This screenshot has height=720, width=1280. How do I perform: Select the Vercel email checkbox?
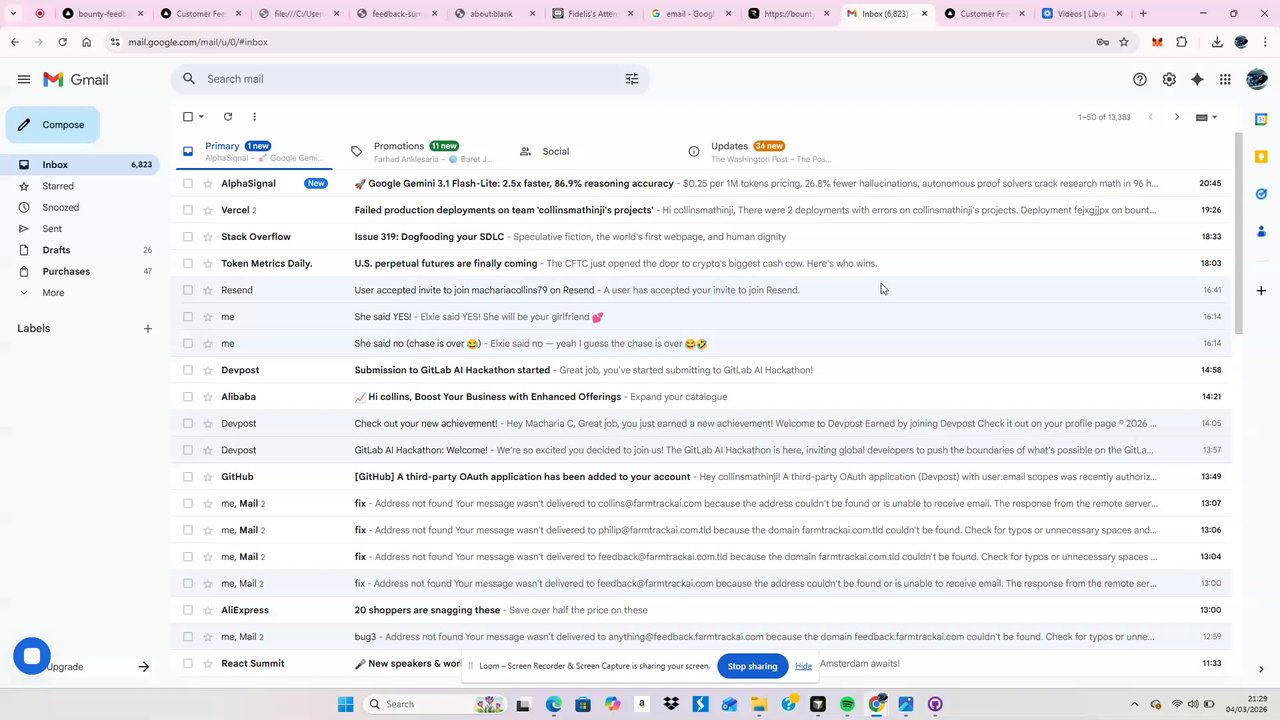pos(187,210)
